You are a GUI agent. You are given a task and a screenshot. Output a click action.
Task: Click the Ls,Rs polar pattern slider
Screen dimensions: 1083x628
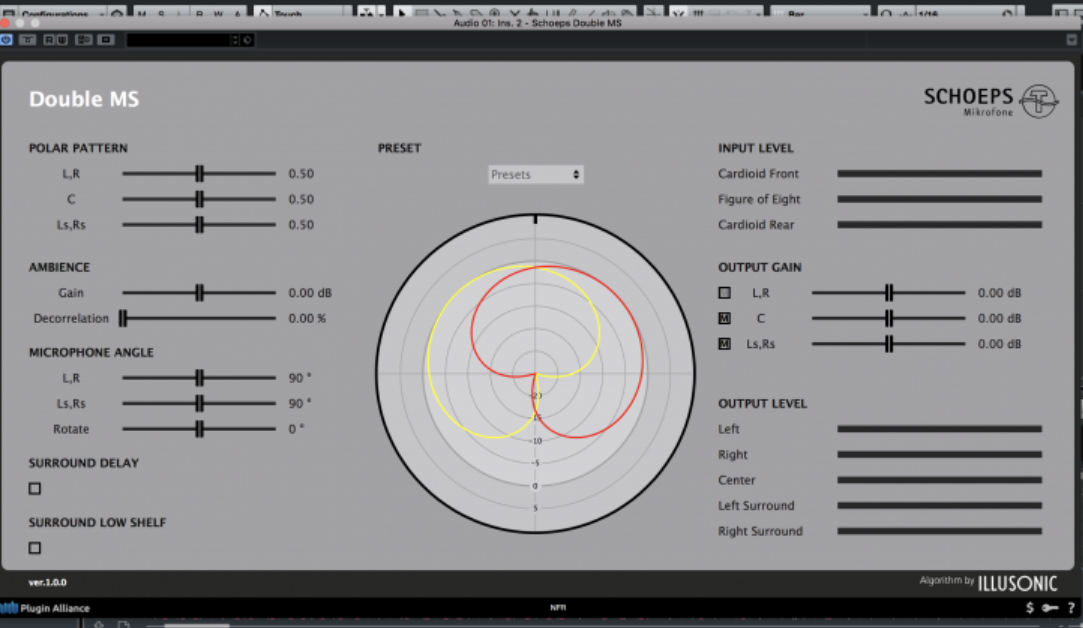pyautogui.click(x=199, y=225)
